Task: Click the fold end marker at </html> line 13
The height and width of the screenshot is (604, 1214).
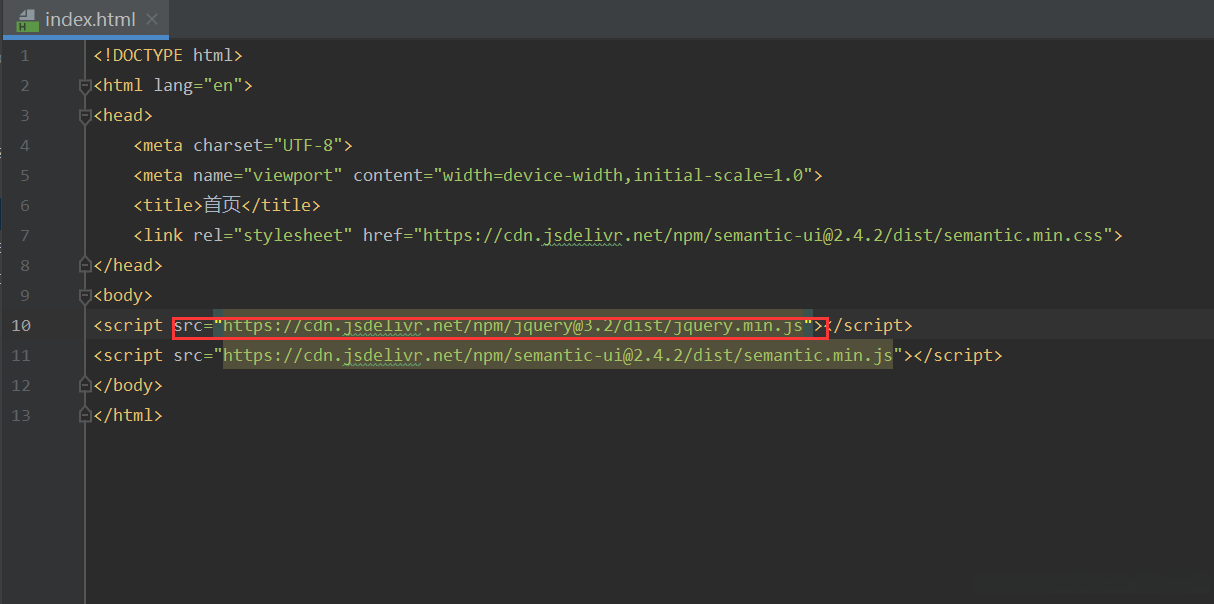Action: [85, 415]
